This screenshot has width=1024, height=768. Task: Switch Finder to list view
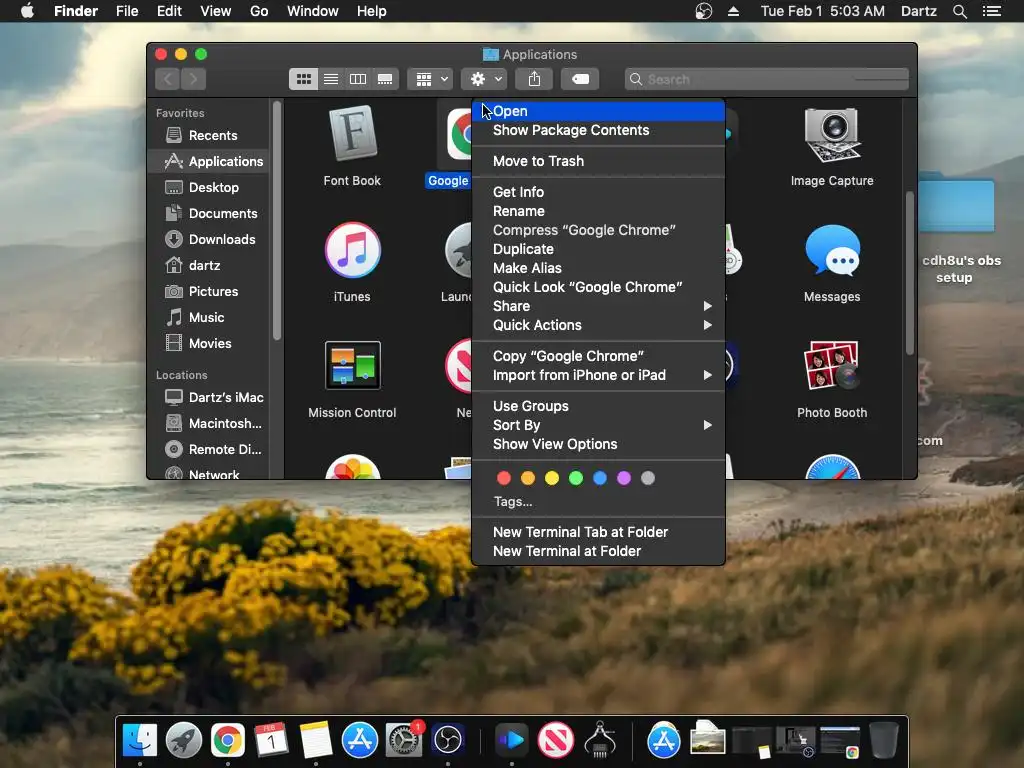point(331,79)
